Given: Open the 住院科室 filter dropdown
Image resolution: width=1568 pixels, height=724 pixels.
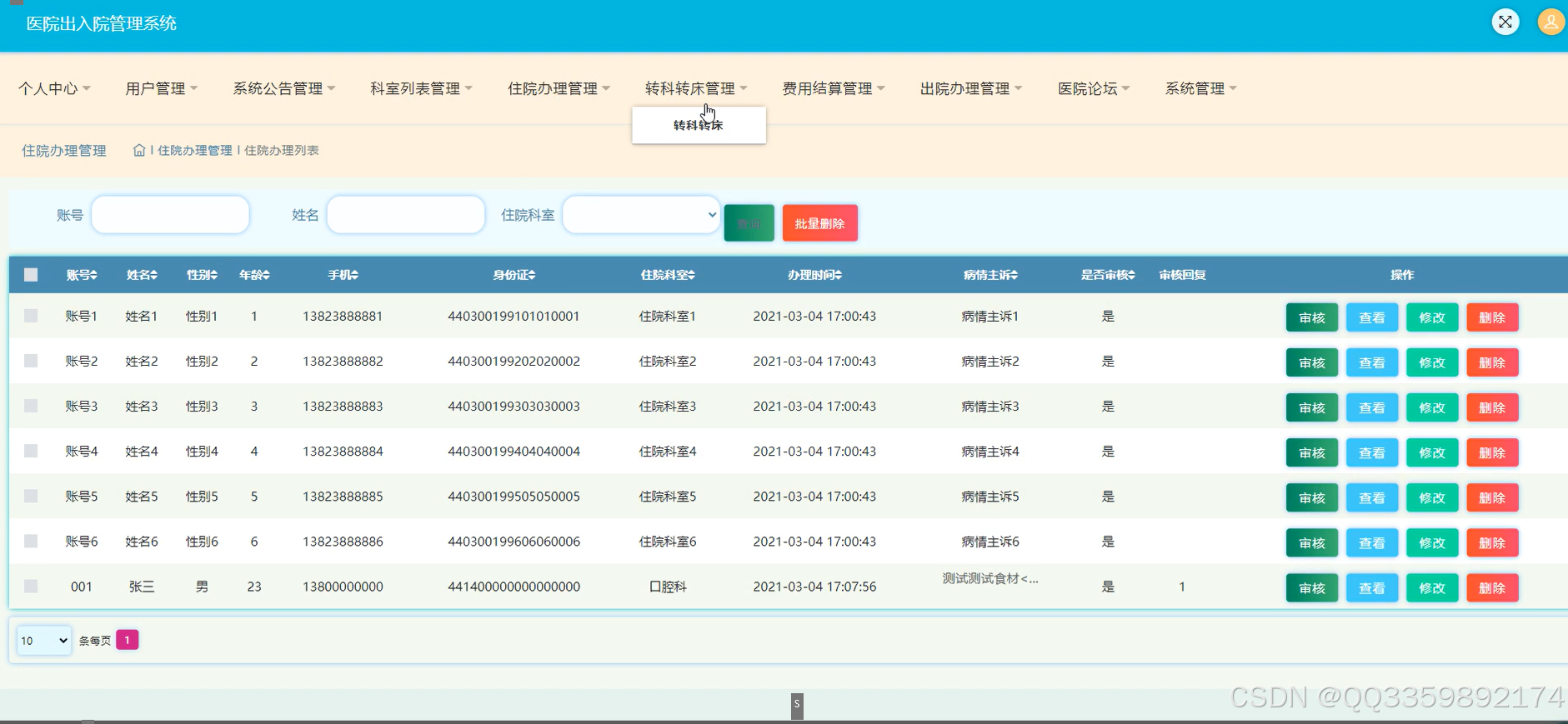Looking at the screenshot, I should pyautogui.click(x=641, y=215).
